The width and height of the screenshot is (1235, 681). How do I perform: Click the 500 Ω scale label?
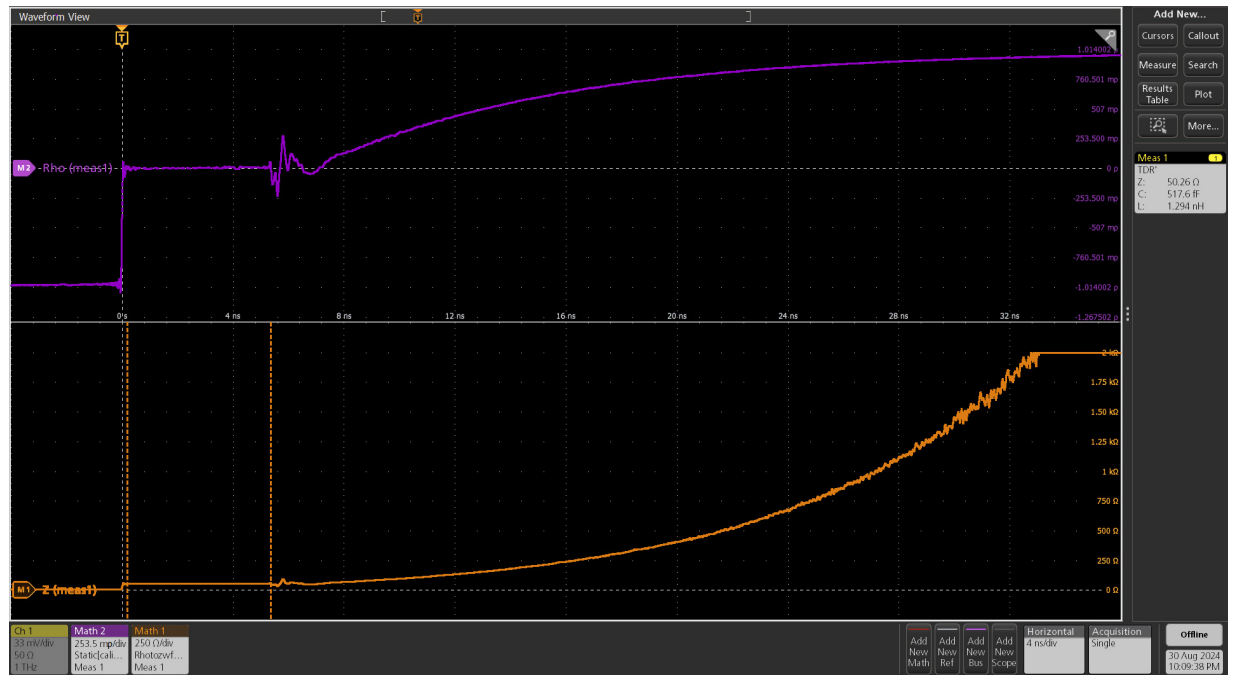[x=1105, y=531]
